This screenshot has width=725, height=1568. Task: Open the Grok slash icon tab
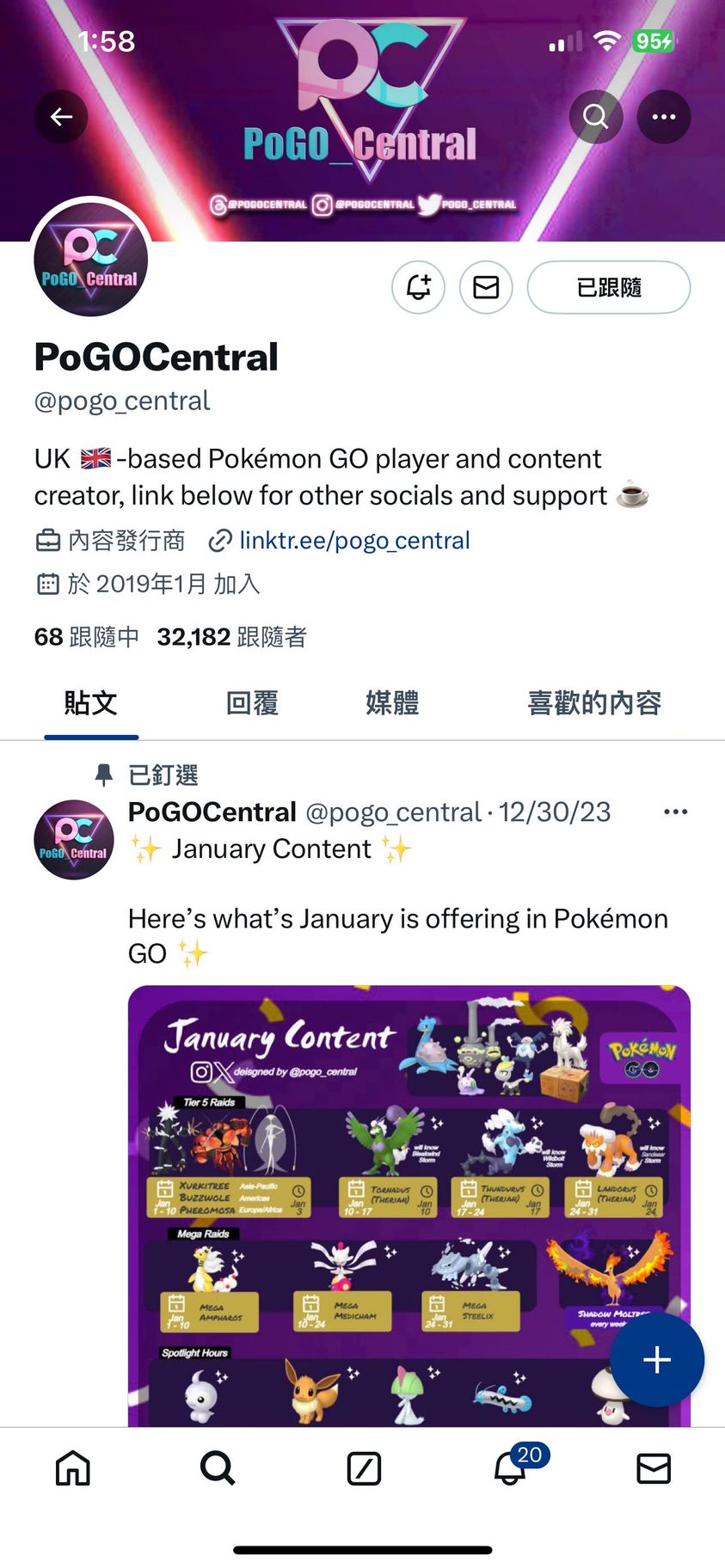point(364,1468)
